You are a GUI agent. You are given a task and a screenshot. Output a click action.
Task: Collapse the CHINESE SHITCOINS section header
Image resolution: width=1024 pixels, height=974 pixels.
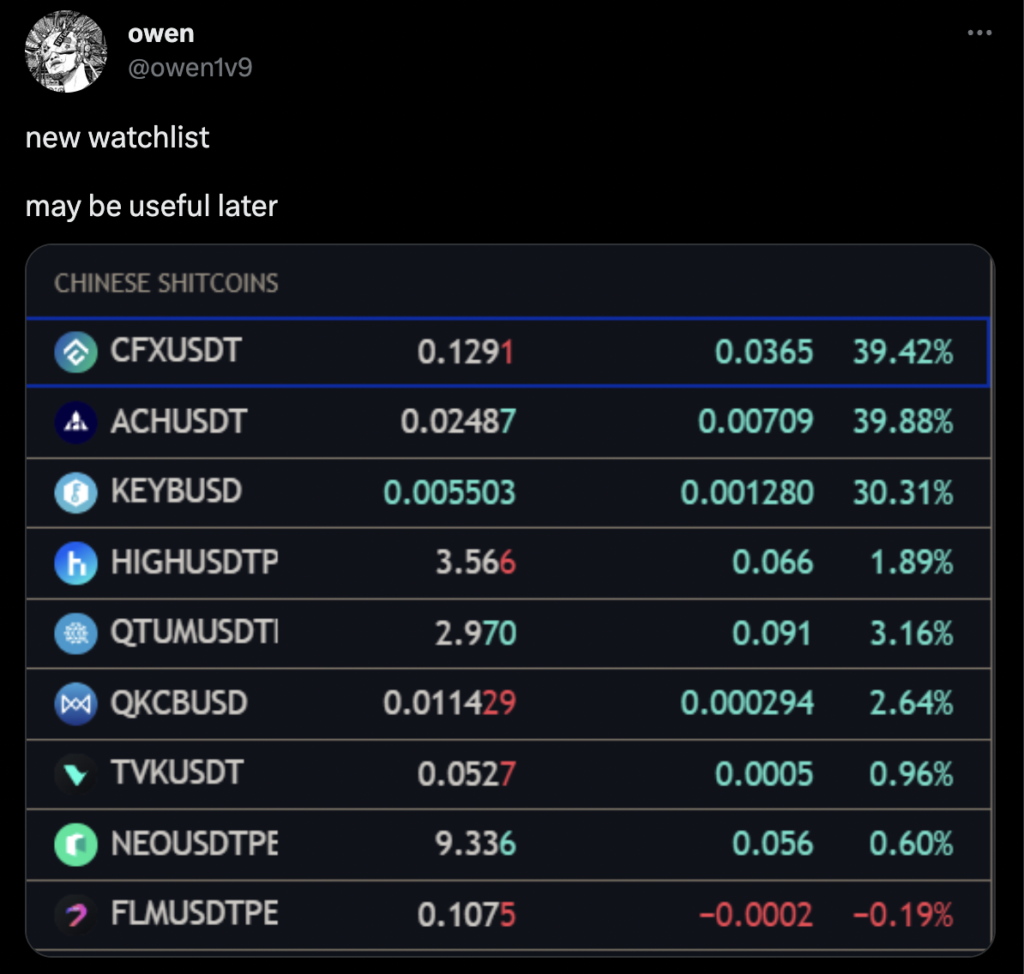[x=166, y=284]
